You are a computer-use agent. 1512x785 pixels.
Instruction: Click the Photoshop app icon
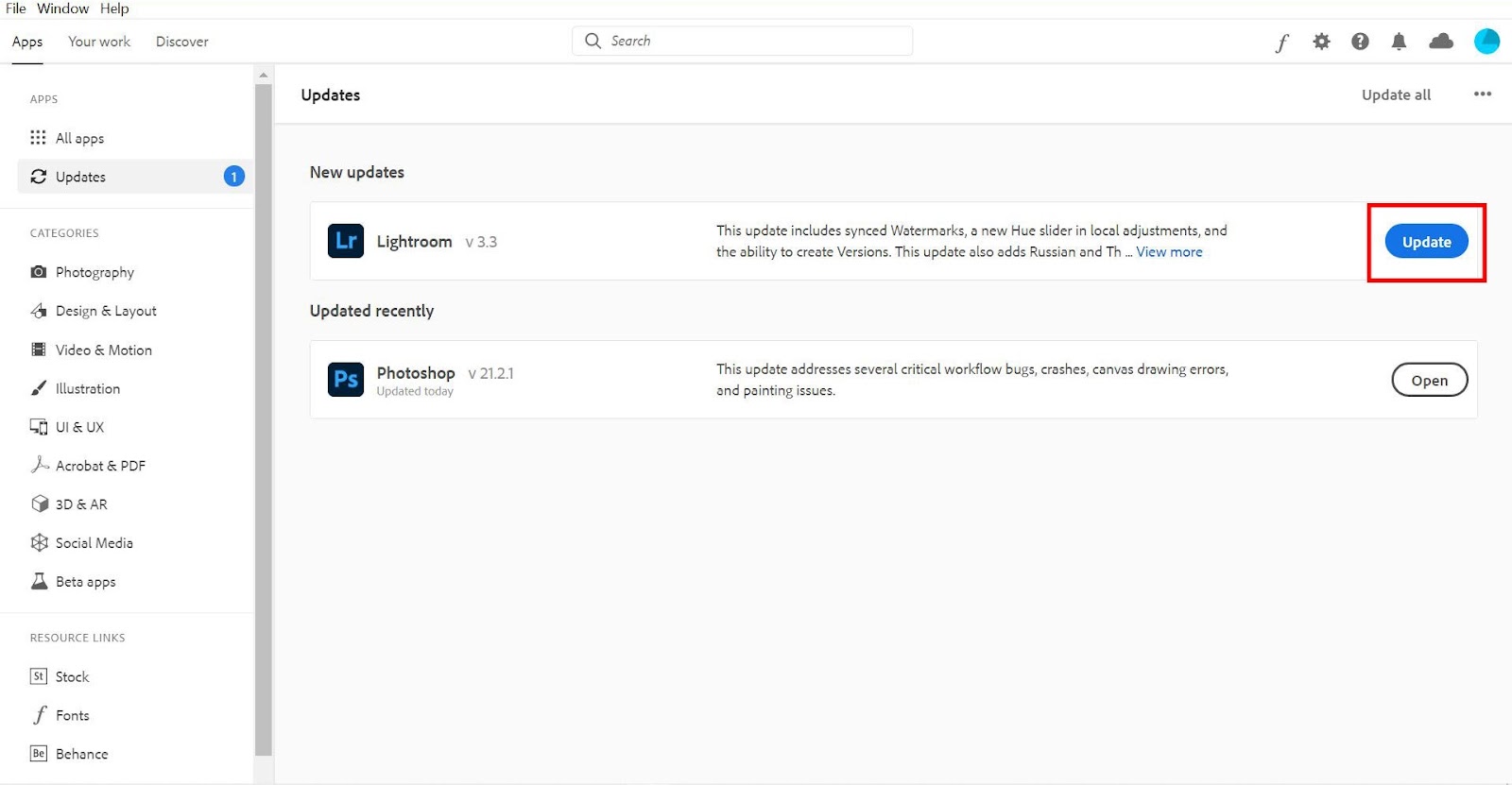(x=346, y=380)
